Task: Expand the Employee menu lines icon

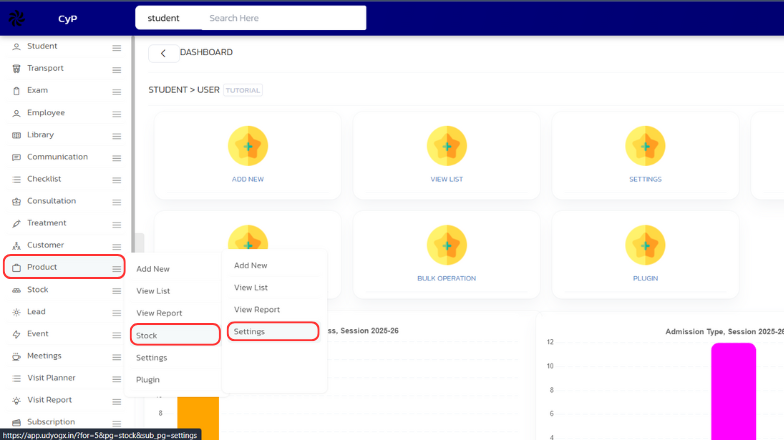Action: [x=116, y=113]
